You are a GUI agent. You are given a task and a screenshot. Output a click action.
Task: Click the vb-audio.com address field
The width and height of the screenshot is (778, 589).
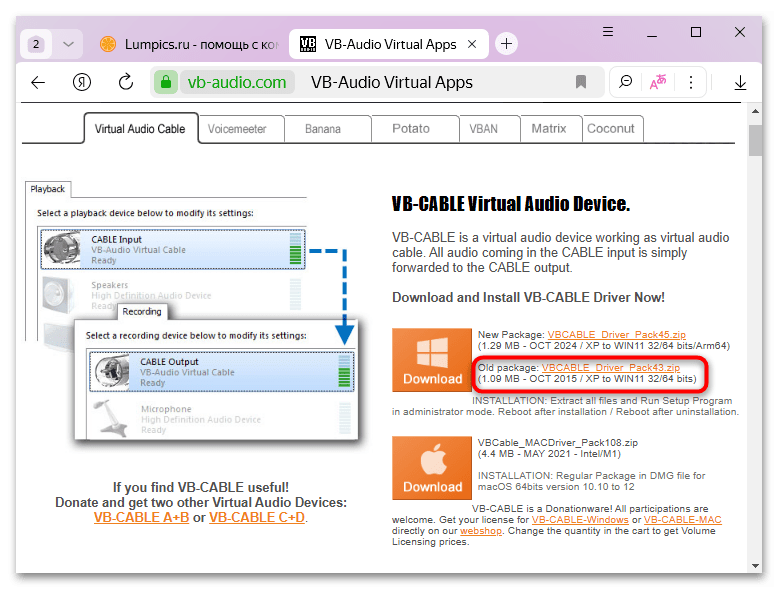237,82
